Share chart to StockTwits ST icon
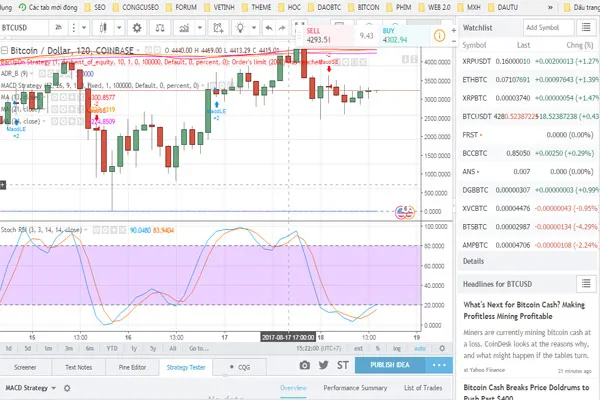 click(342, 365)
